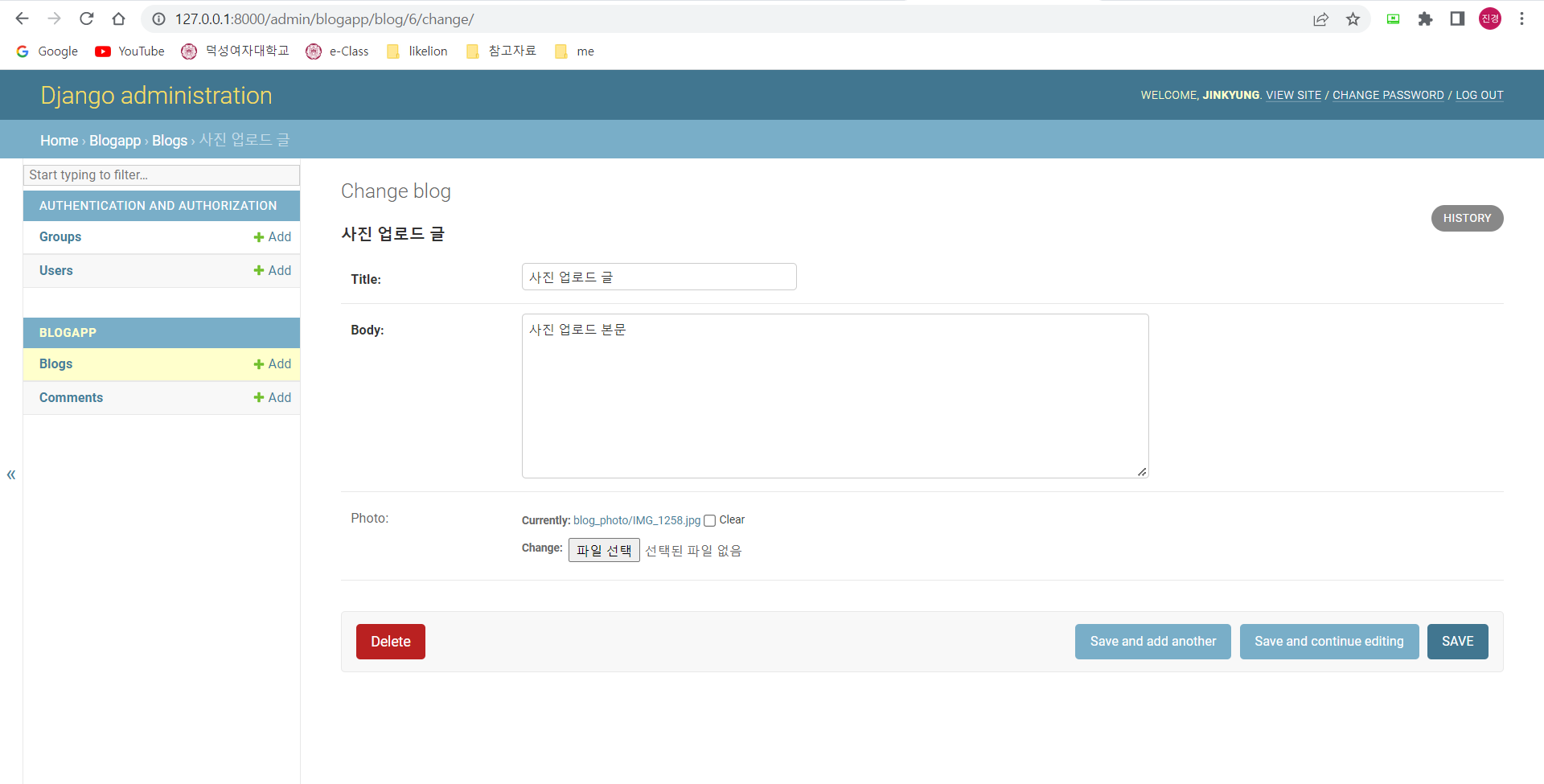Open the 덕성여자대학교 bookmark
This screenshot has width=1544, height=784.
(235, 51)
